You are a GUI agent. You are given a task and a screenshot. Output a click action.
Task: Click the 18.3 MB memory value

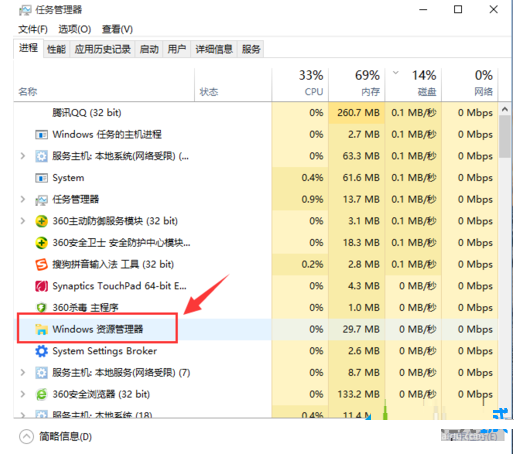tap(361, 243)
